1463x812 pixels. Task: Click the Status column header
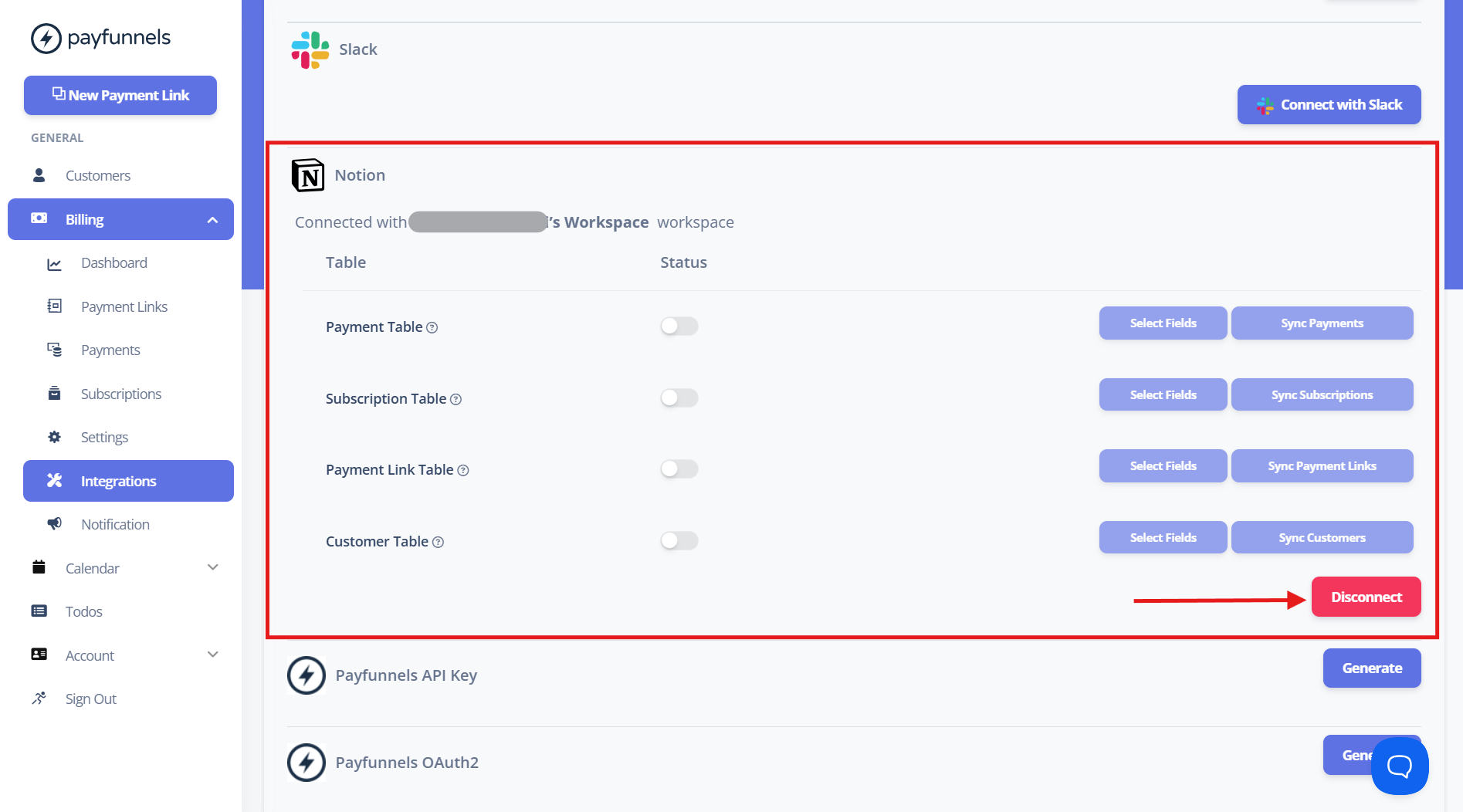(x=683, y=262)
